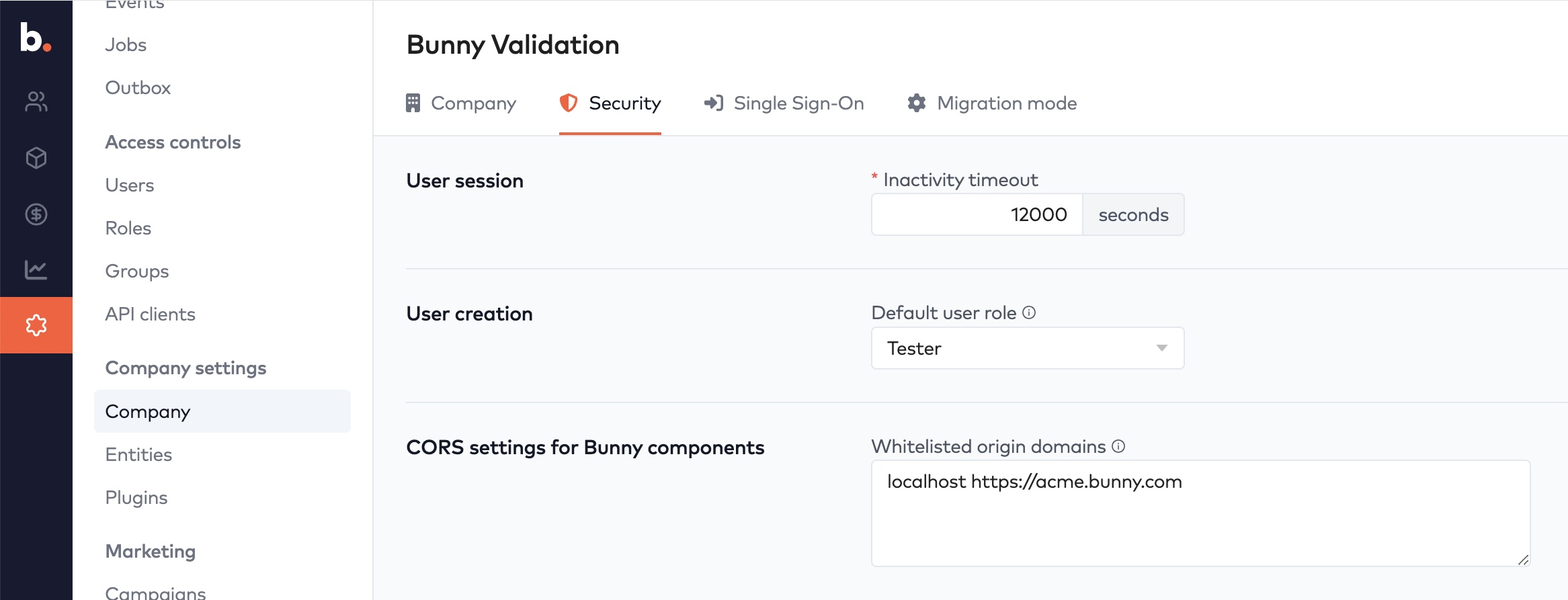
Task: Open the customers people icon
Action: tap(36, 101)
